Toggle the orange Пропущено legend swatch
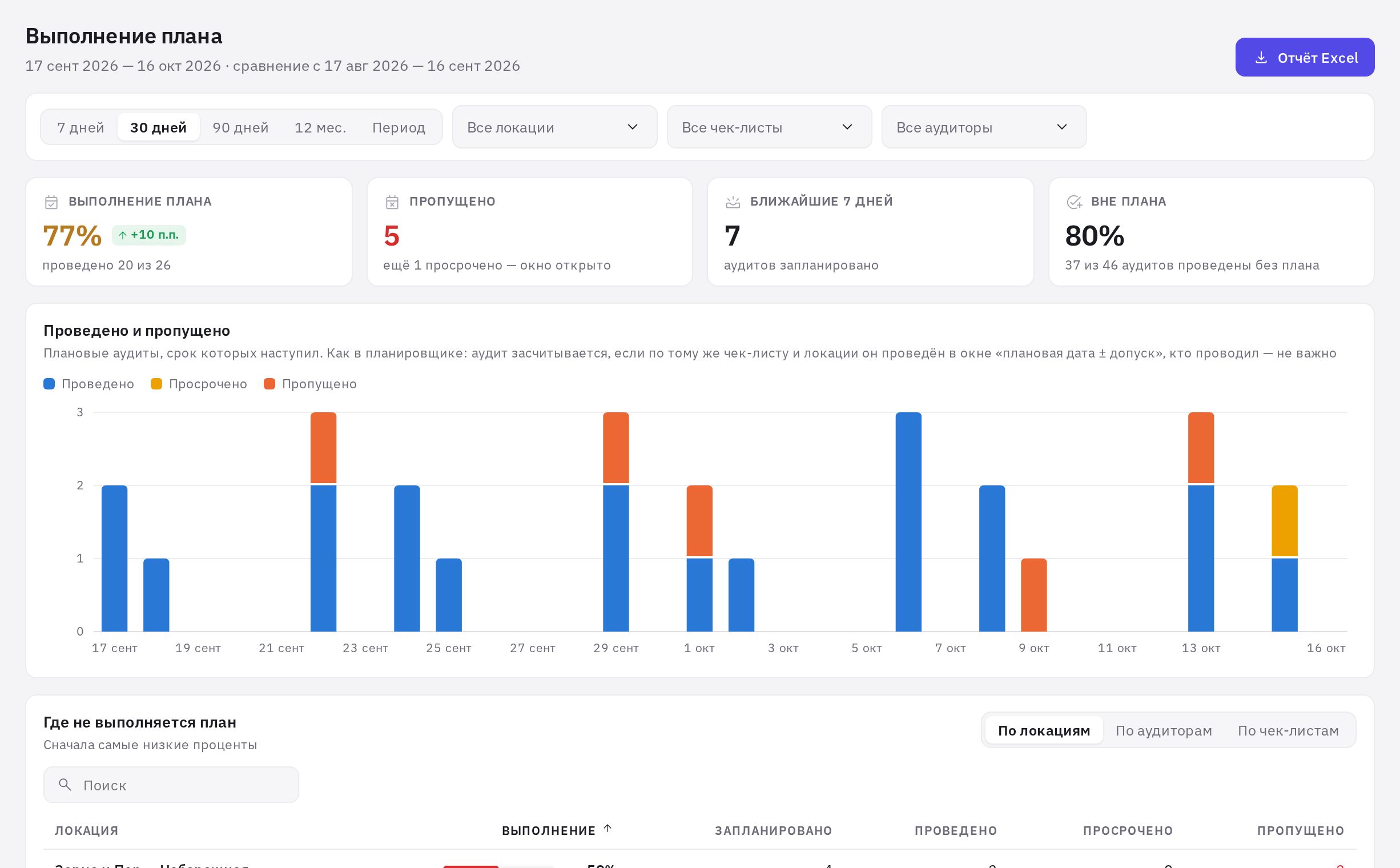The width and height of the screenshot is (1400, 868). [269, 384]
